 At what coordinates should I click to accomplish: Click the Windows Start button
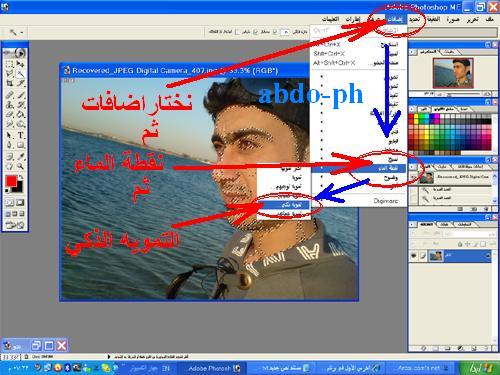(479, 368)
